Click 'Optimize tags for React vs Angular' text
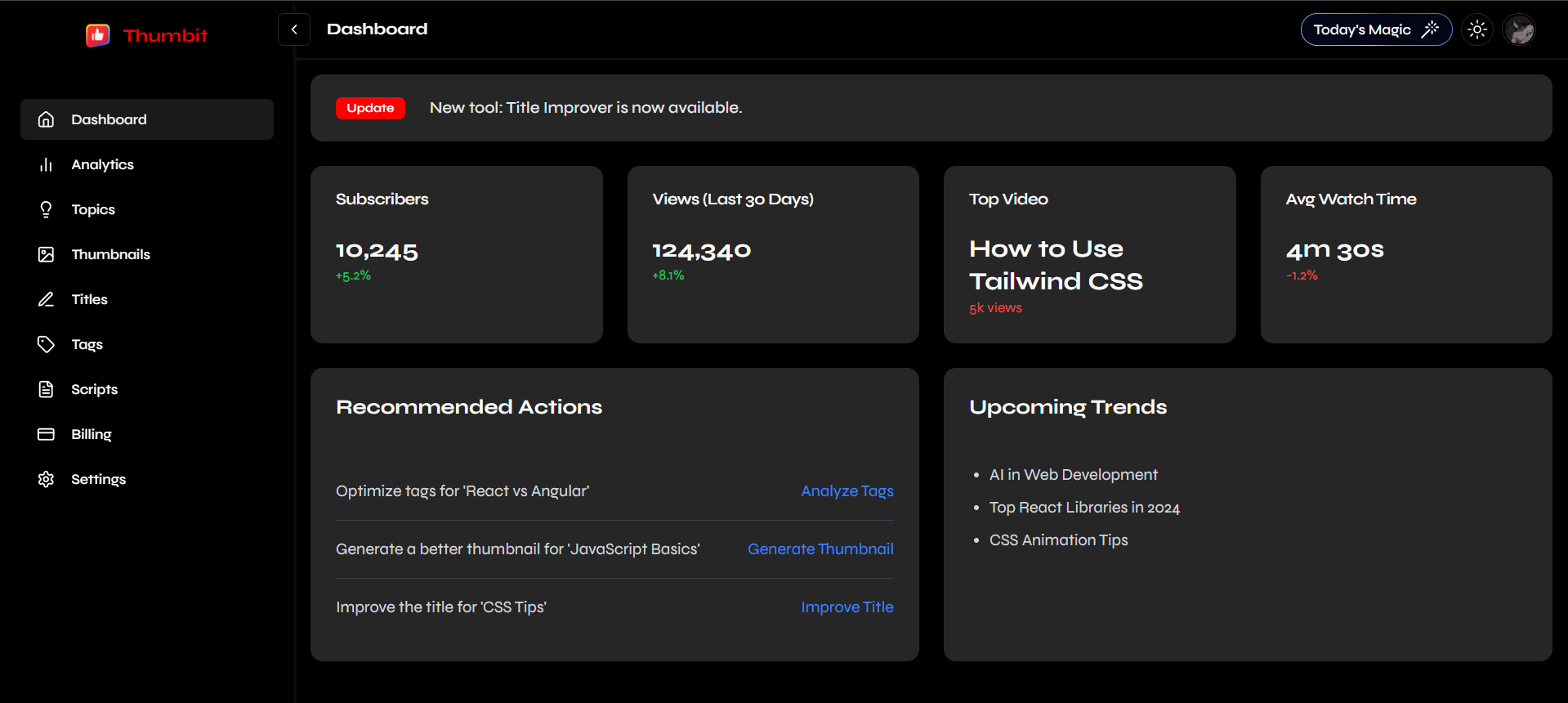 click(x=462, y=491)
